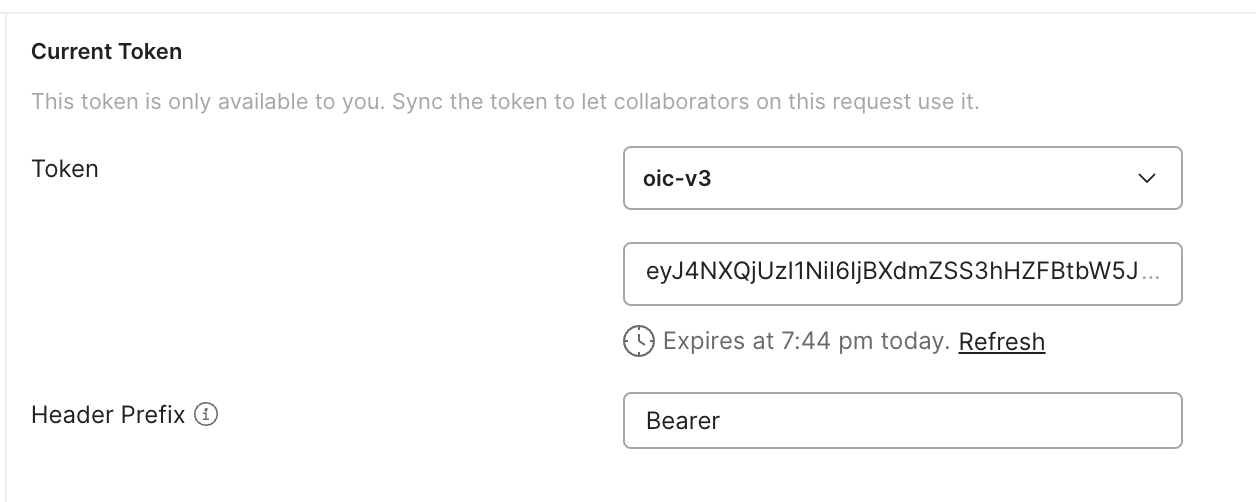The image size is (1256, 502).
Task: Select the bold oic-v3 name in the combo box
Action: [678, 180]
